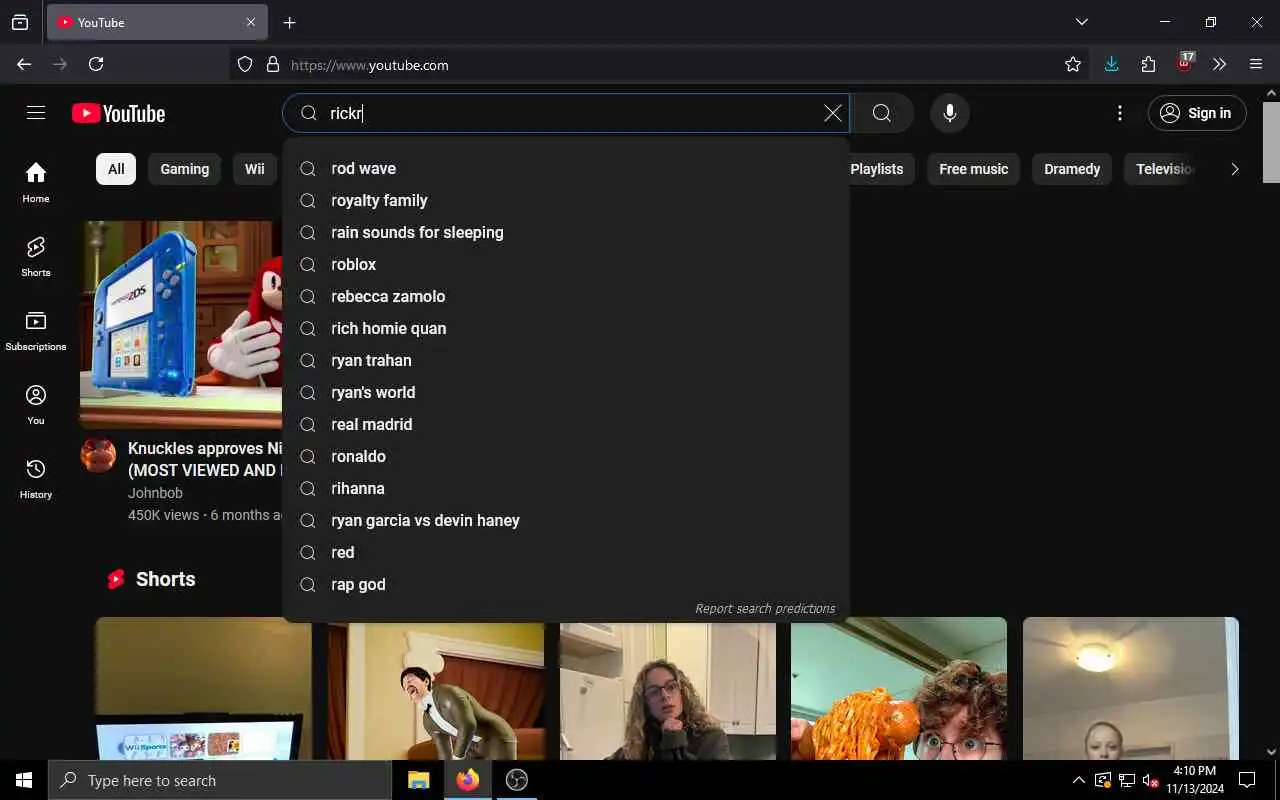Open the Firefox application menu
1280x800 pixels.
pos(1256,64)
